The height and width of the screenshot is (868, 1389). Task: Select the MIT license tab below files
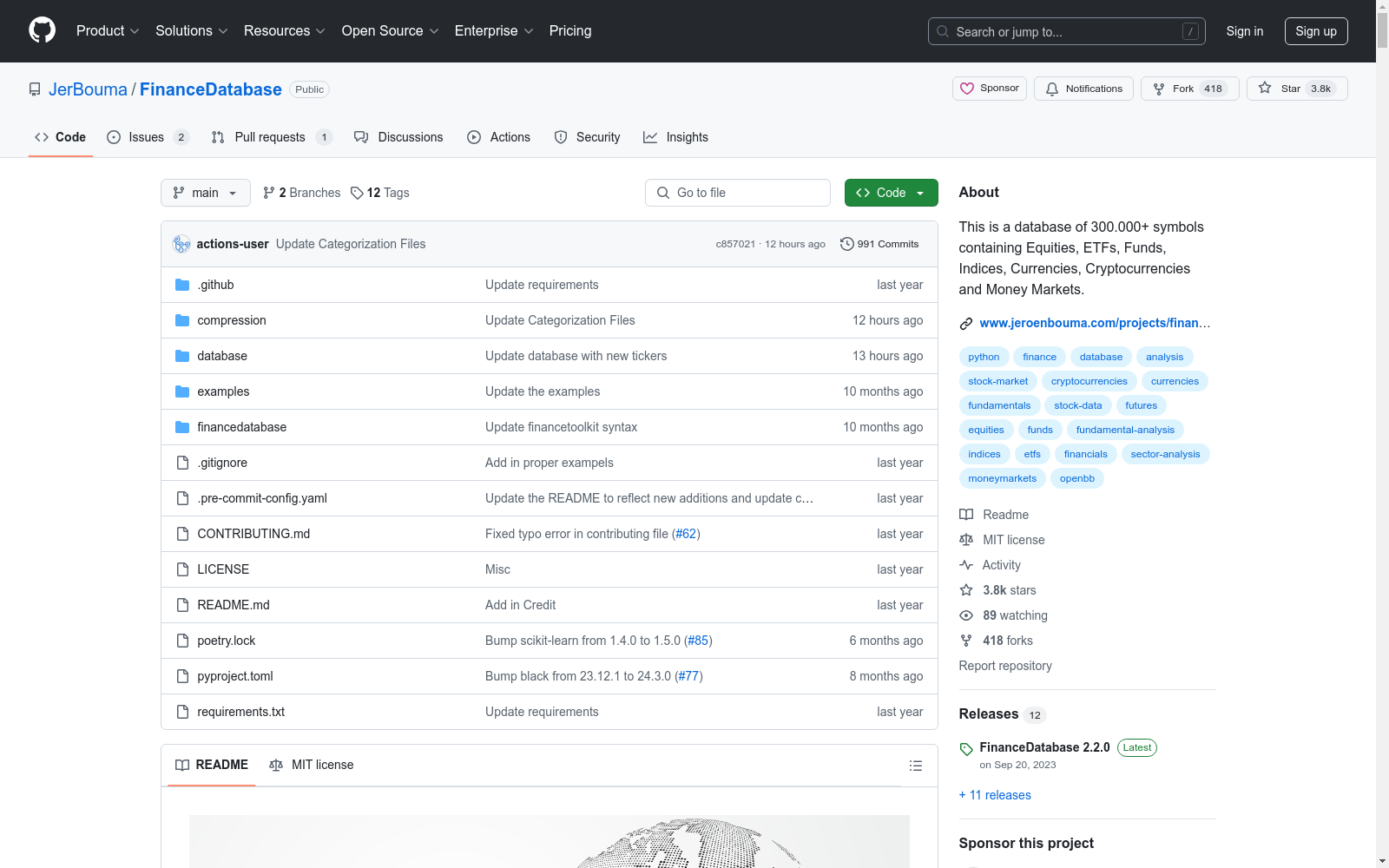coord(312,765)
